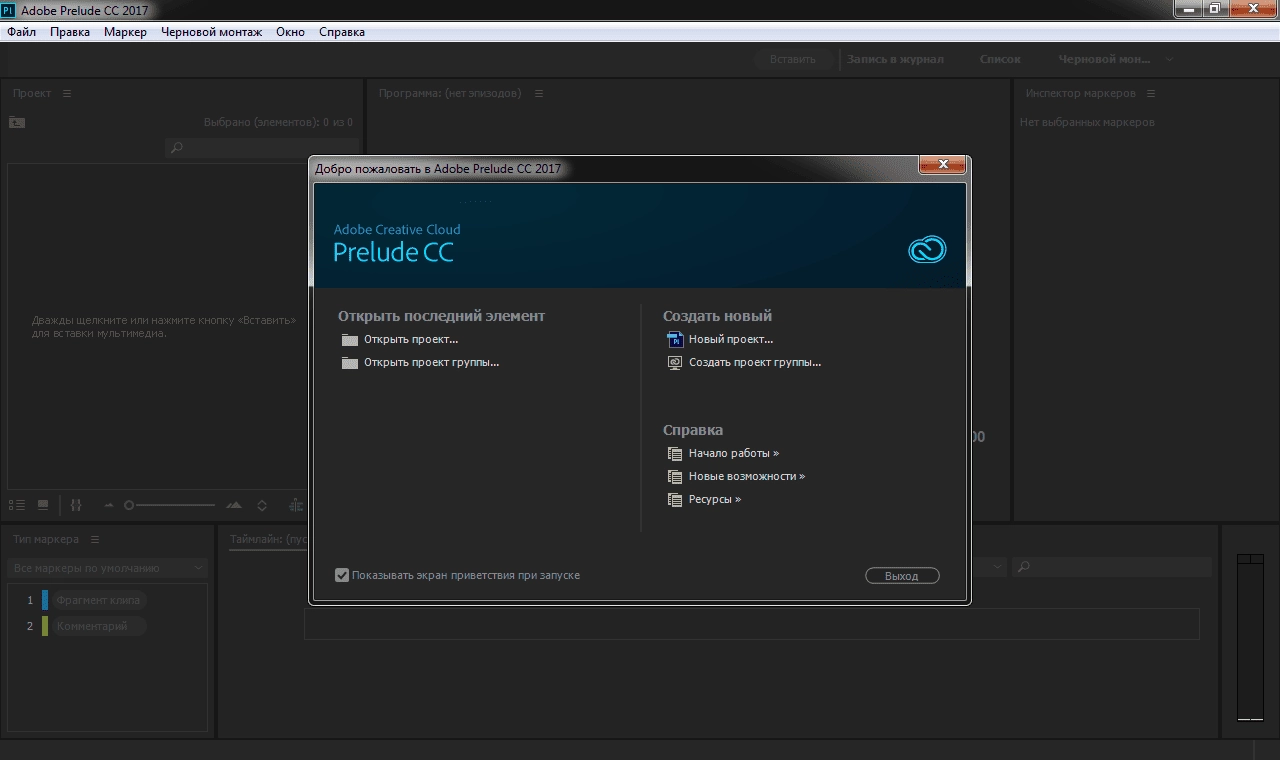The width and height of the screenshot is (1280, 760).
Task: Click the document icon beside Ресурсы
Action: point(675,500)
